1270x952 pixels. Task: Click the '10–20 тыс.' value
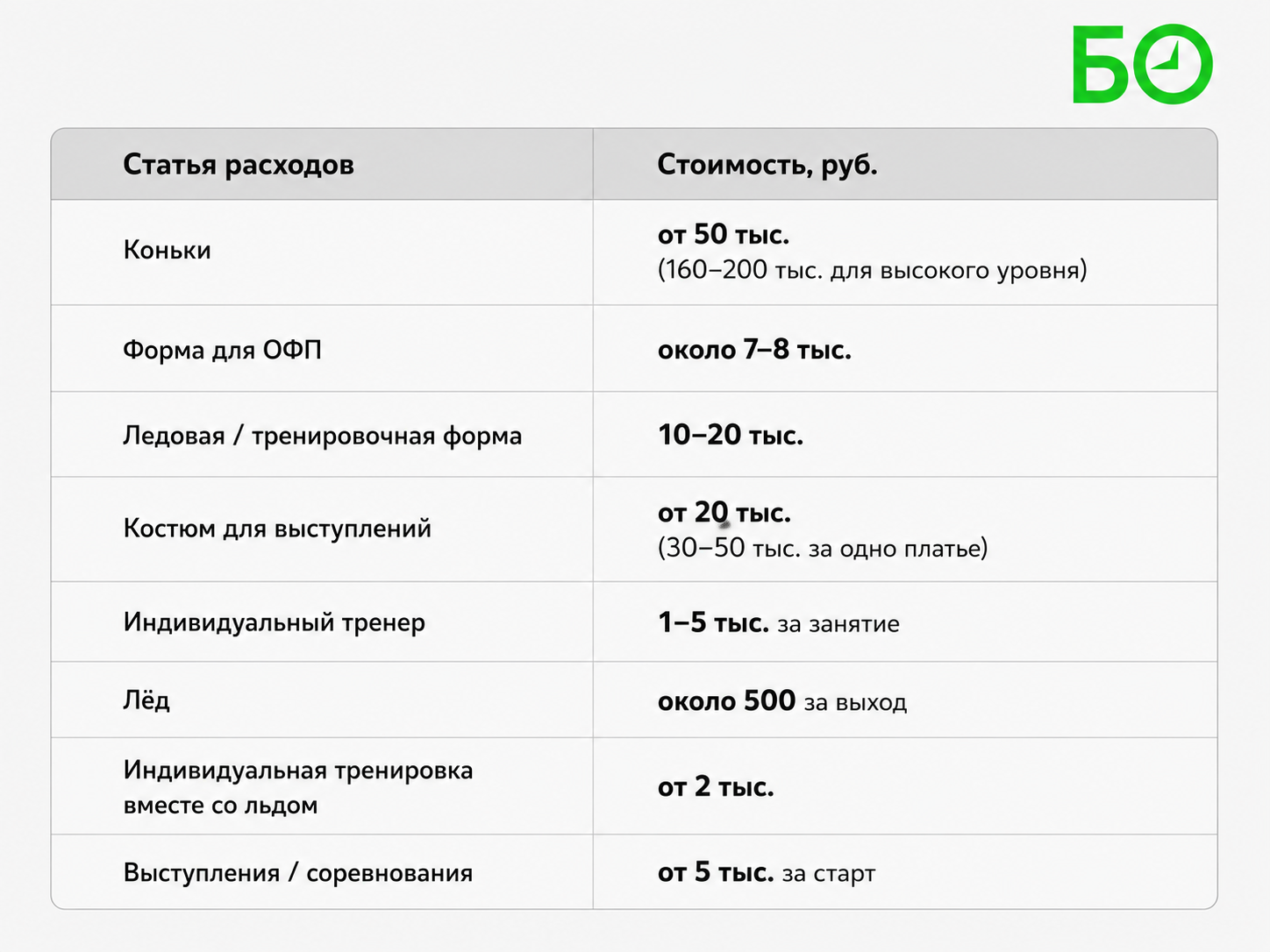[731, 435]
